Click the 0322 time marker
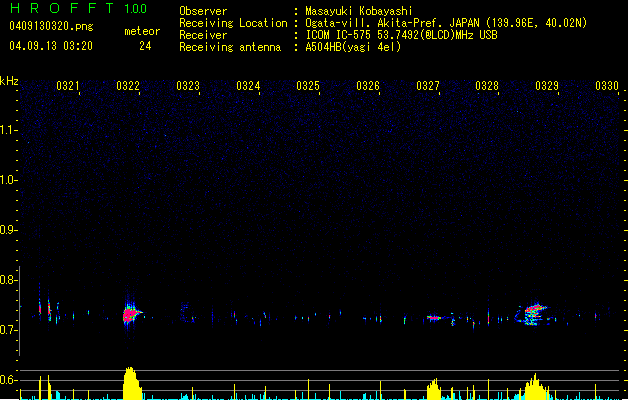Screen dimensions: 629x400 pos(128,86)
